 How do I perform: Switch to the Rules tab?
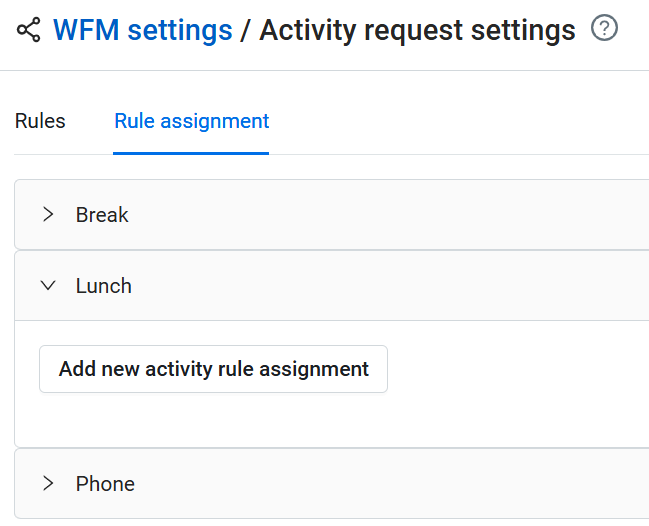pyautogui.click(x=40, y=121)
